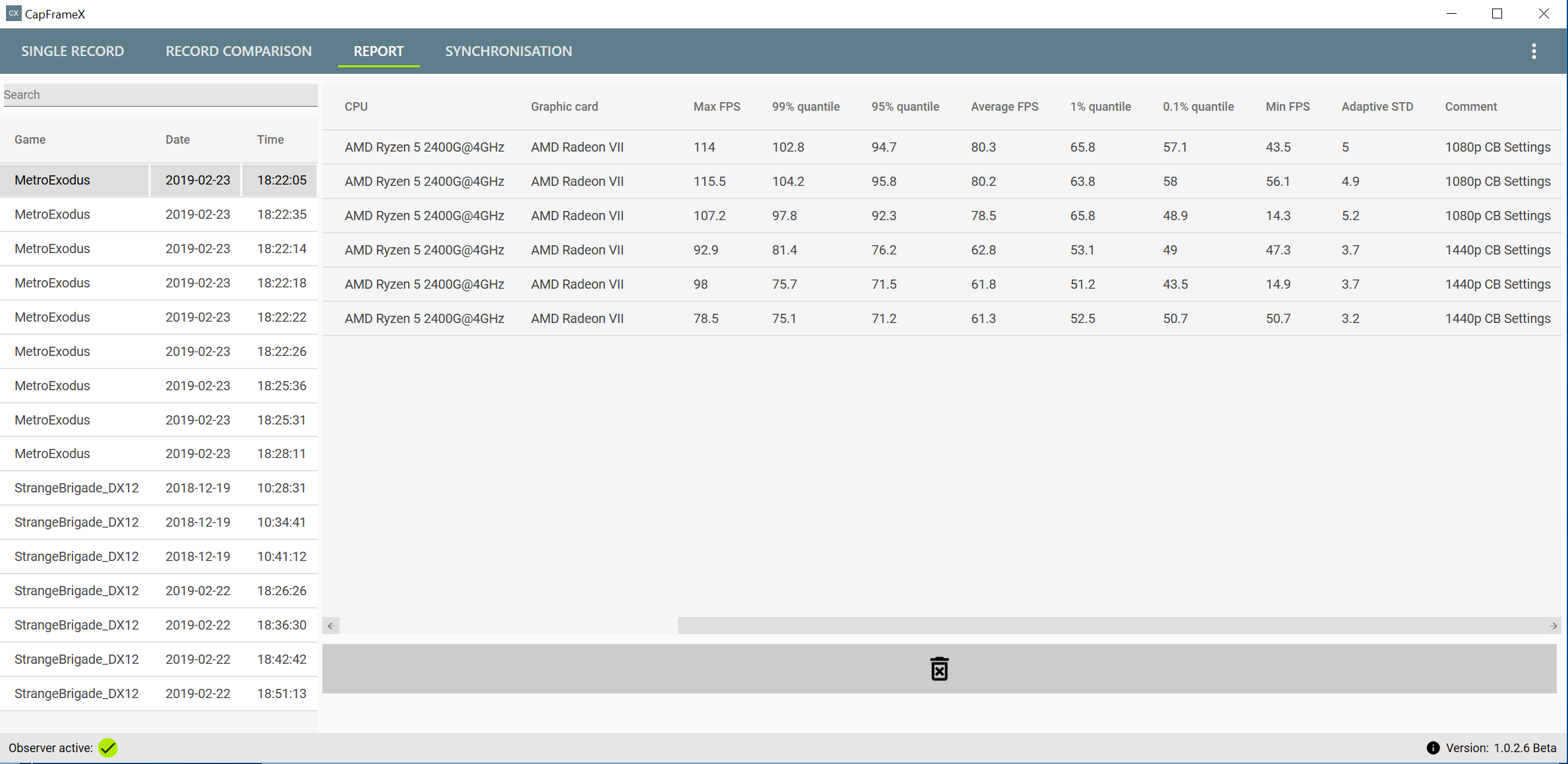Click the Date column header
This screenshot has height=764, width=1568.
click(177, 140)
